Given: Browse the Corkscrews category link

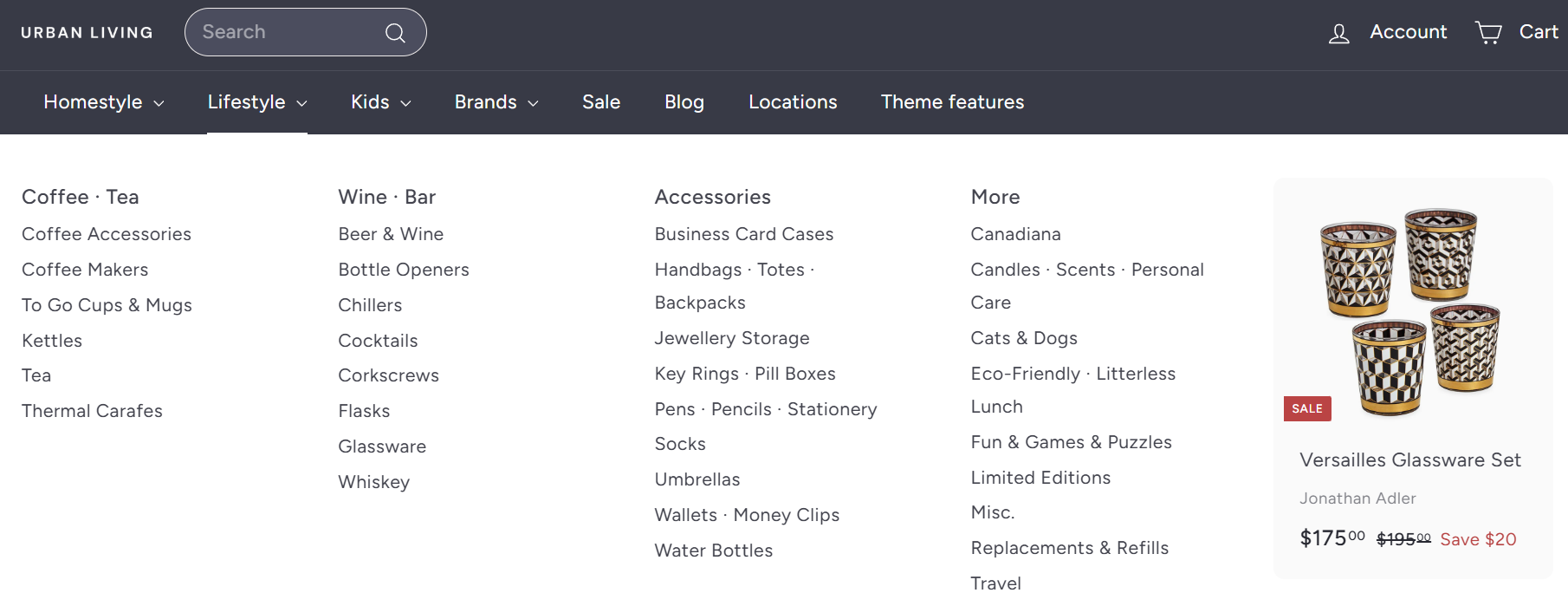Looking at the screenshot, I should 388,375.
